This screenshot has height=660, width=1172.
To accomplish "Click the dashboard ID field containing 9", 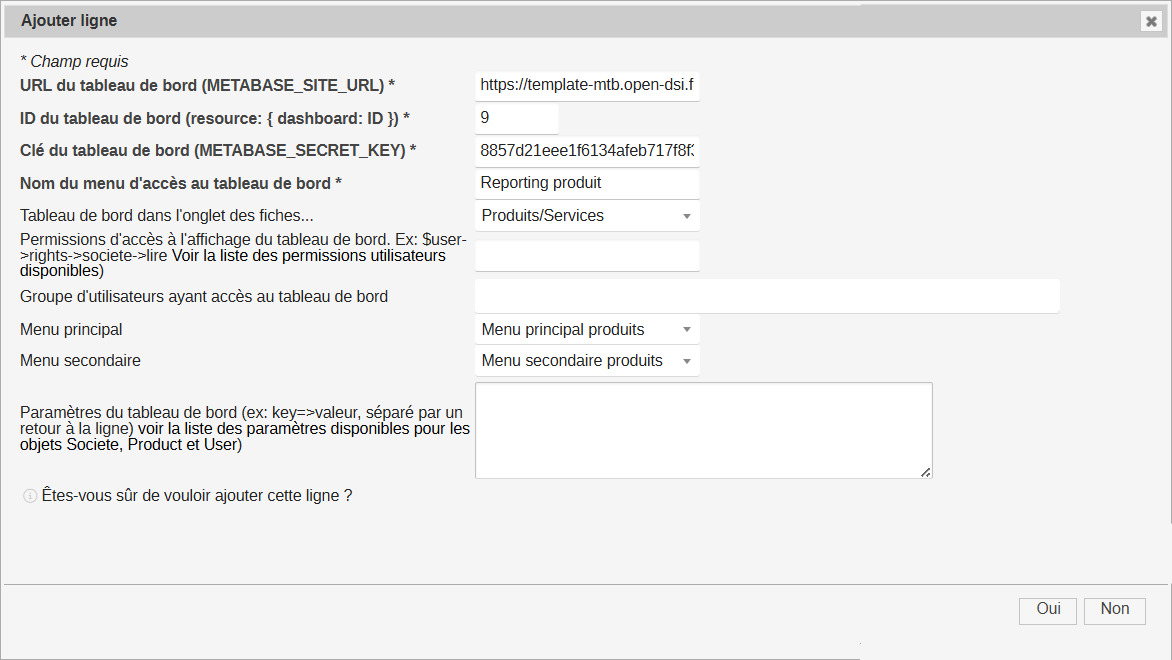I will click(x=516, y=118).
